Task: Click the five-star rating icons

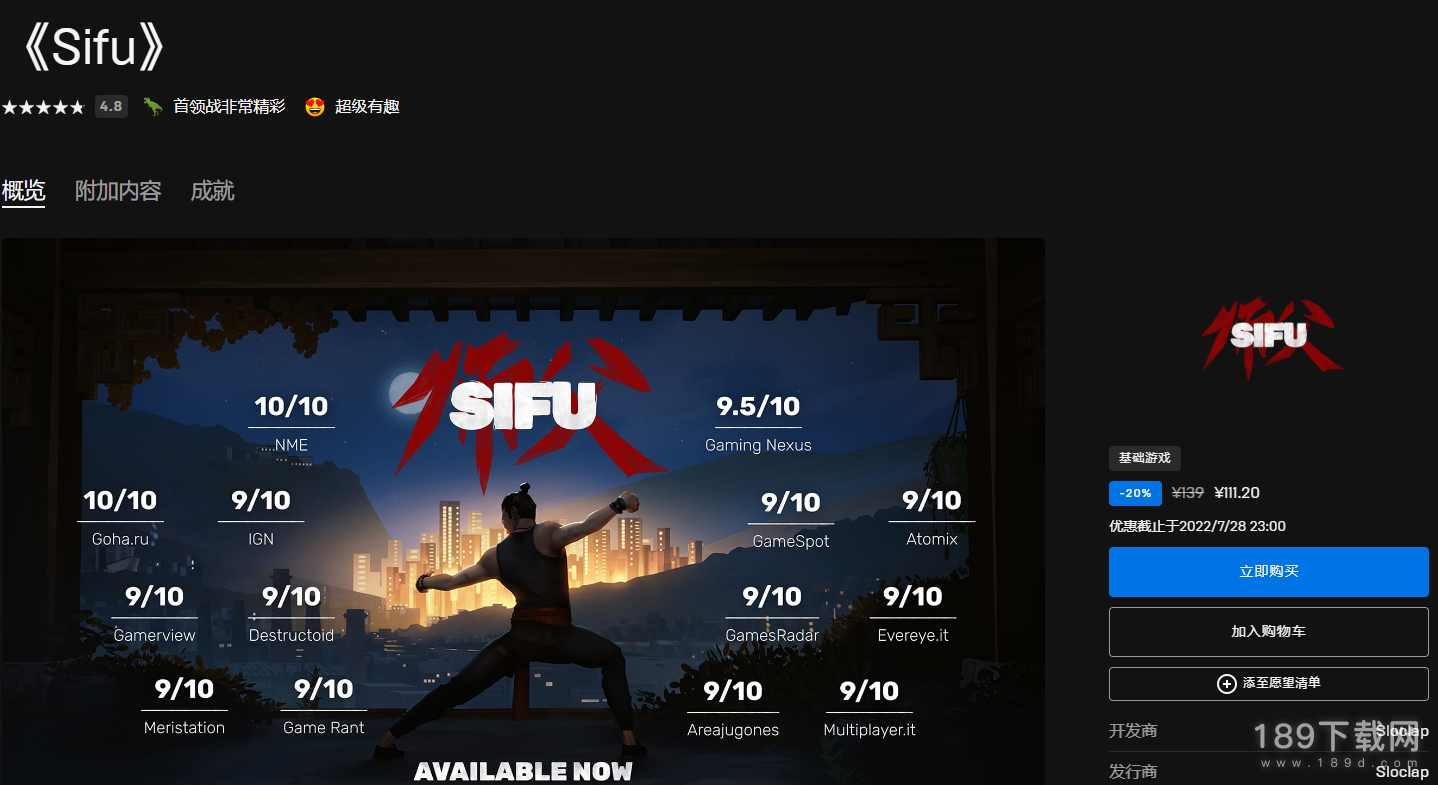Action: pyautogui.click(x=43, y=107)
